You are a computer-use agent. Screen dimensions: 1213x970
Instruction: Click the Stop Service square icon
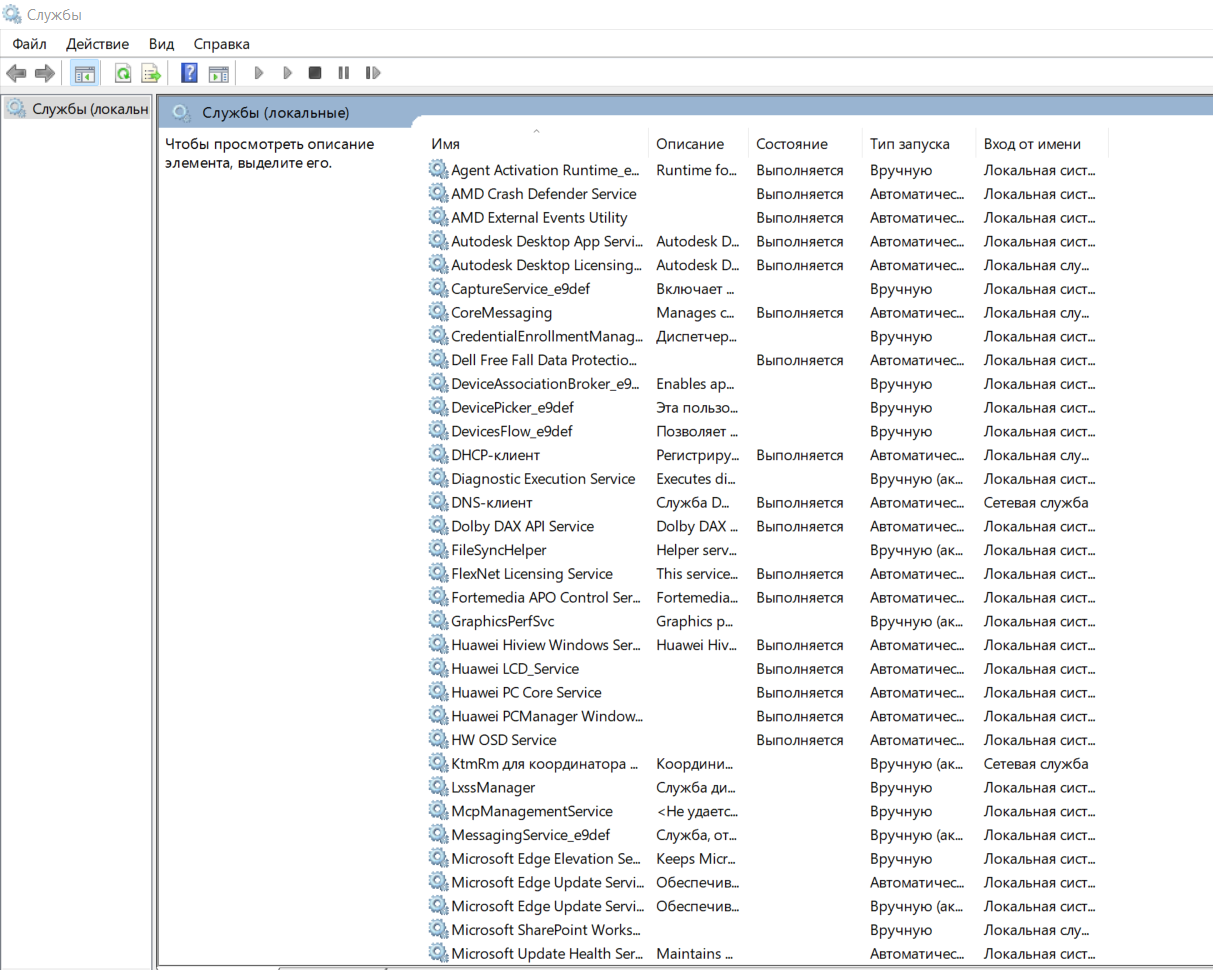[315, 73]
